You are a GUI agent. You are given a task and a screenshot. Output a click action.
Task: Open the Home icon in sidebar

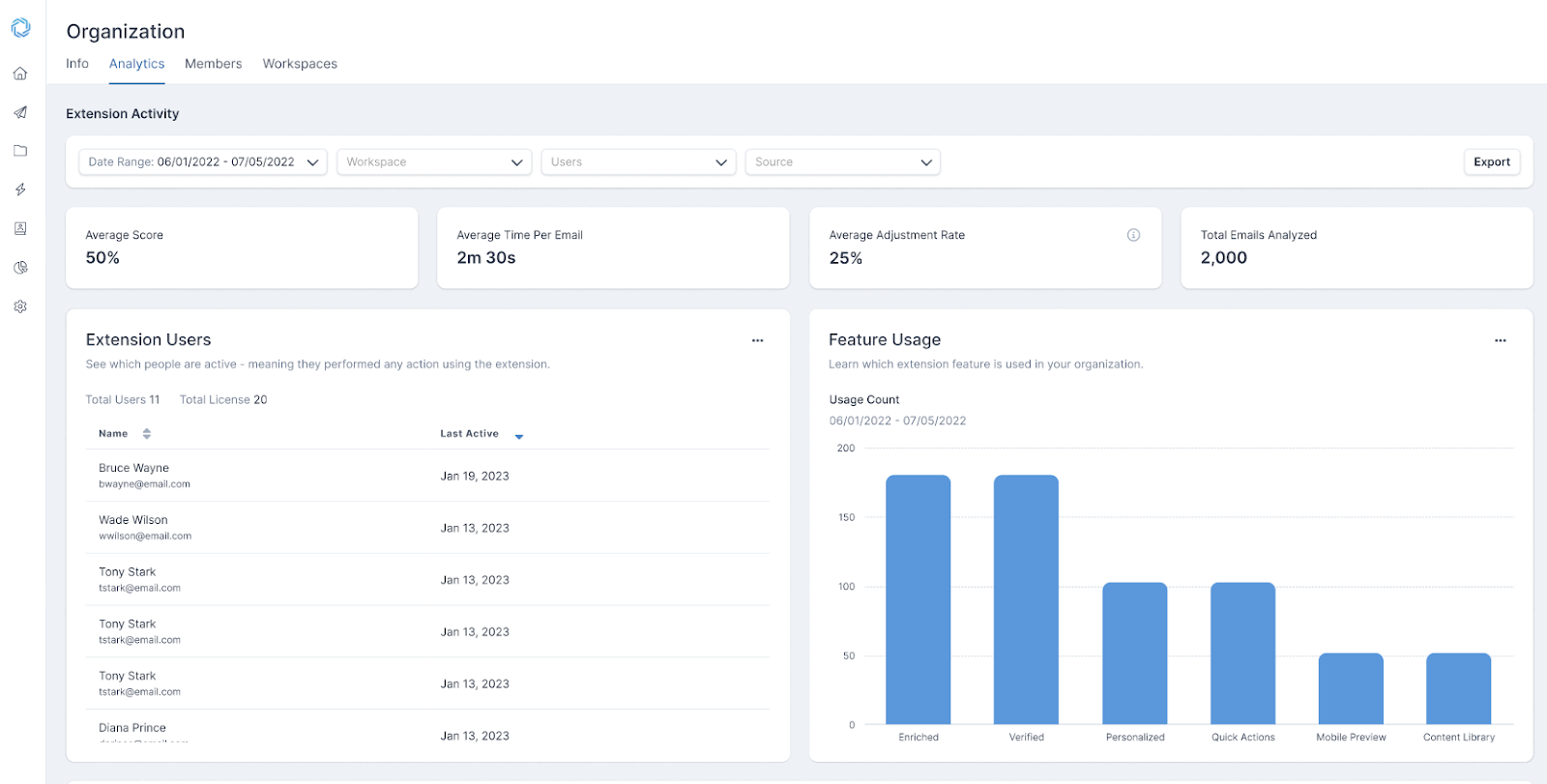[20, 73]
